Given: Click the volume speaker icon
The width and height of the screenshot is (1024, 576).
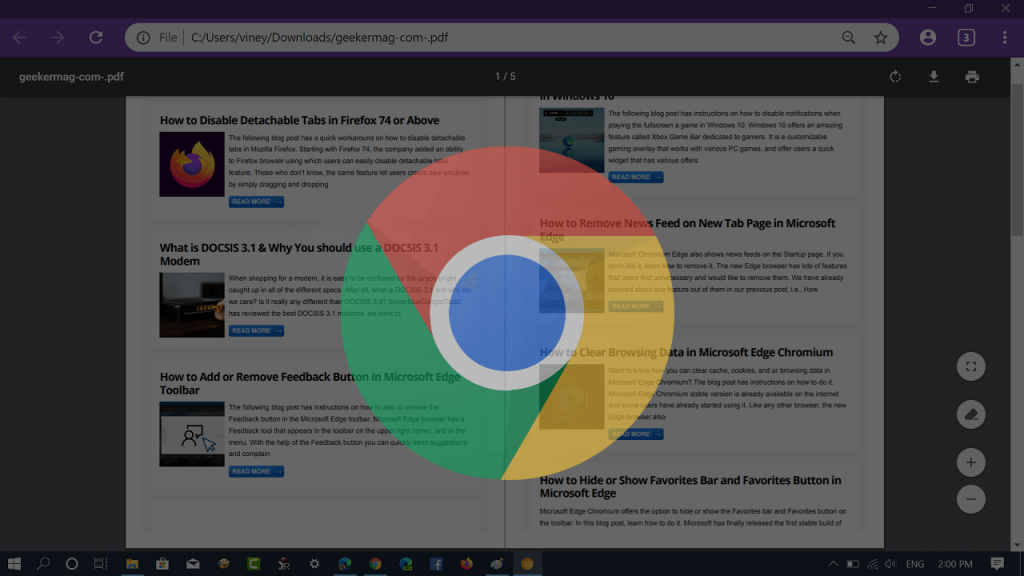Looking at the screenshot, I should [891, 564].
